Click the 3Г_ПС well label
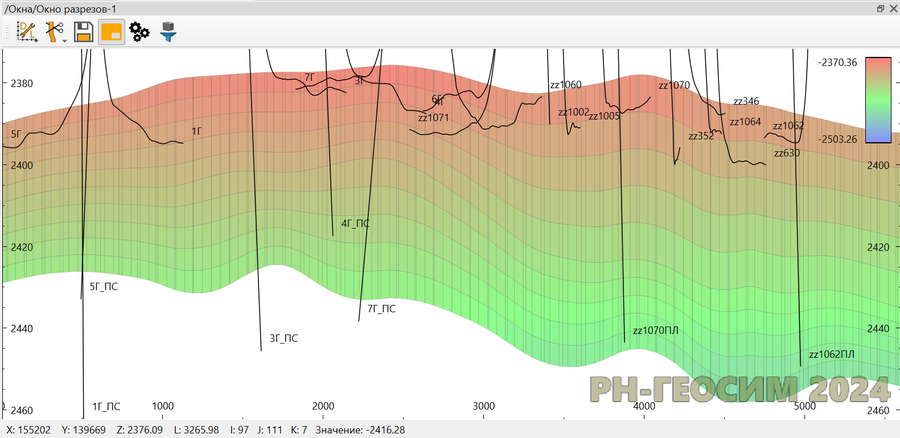900x438 pixels. [283, 339]
